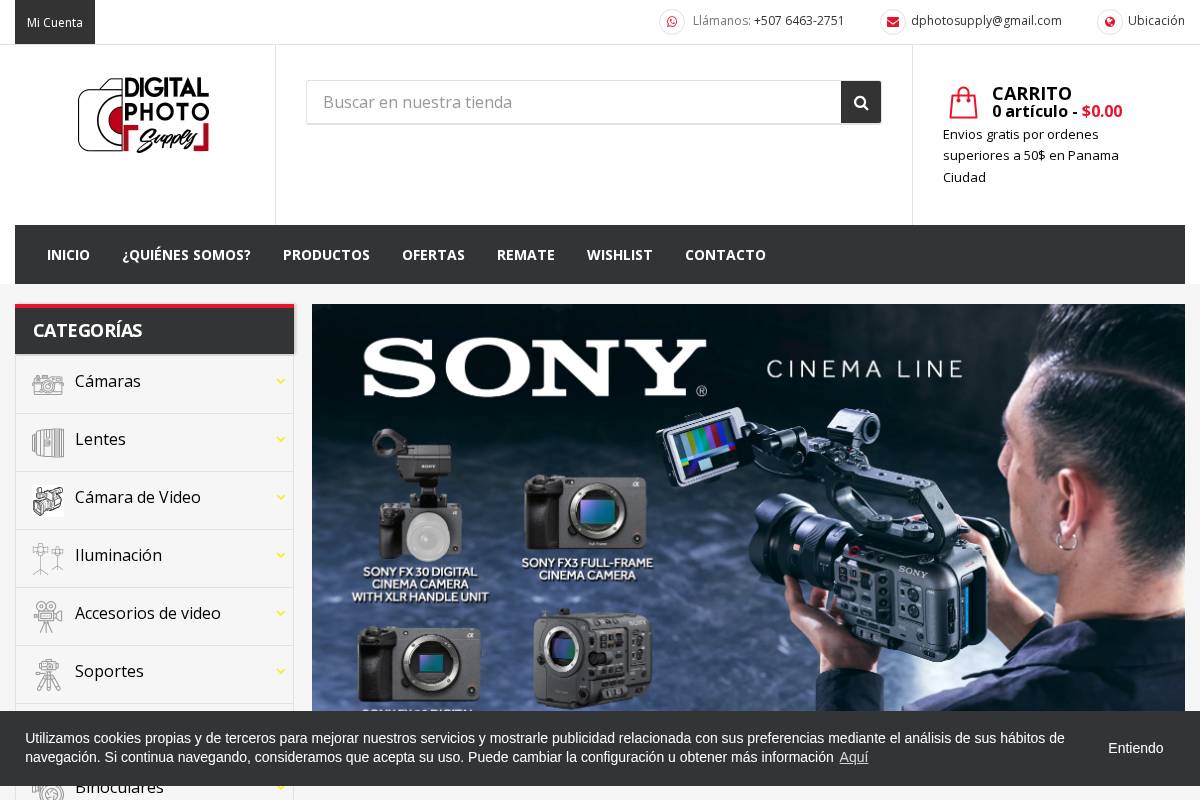Open the Ubicación globe icon
1200x800 pixels.
[1110, 21]
